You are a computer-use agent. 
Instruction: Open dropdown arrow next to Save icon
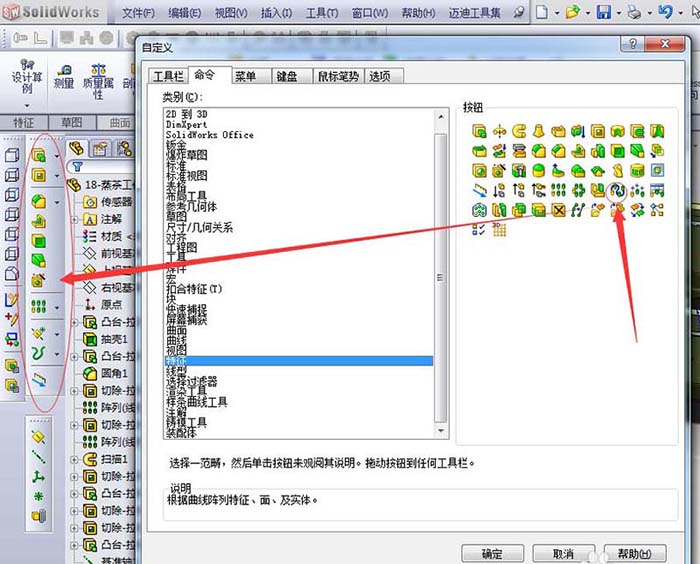coord(619,13)
